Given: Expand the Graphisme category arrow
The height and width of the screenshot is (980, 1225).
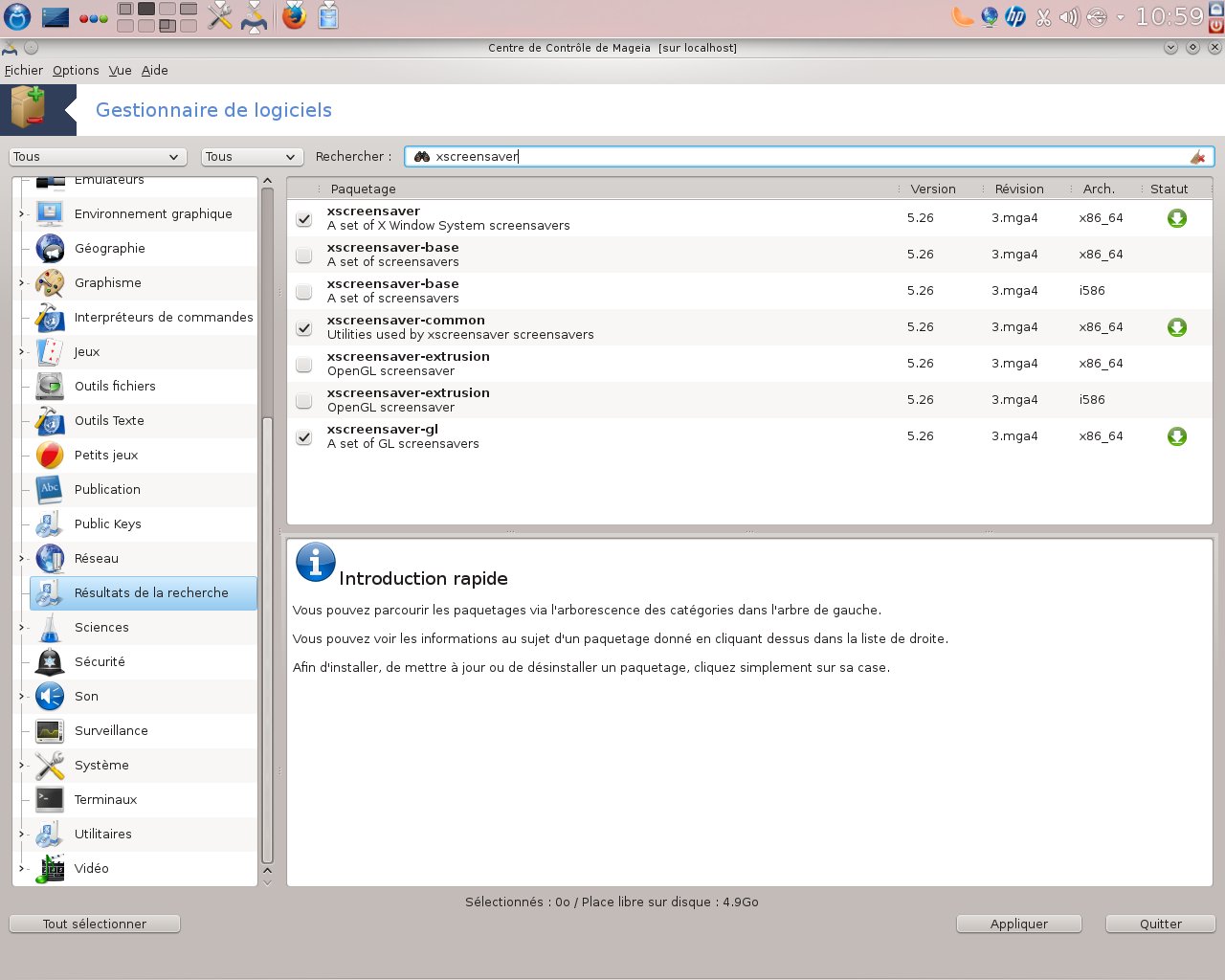Looking at the screenshot, I should pyautogui.click(x=22, y=283).
